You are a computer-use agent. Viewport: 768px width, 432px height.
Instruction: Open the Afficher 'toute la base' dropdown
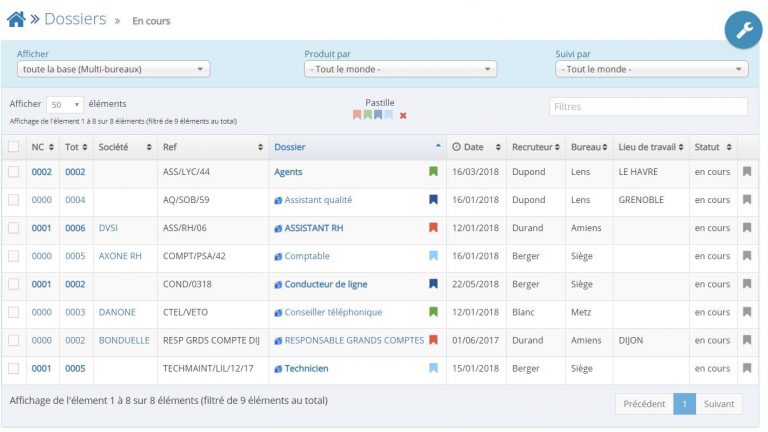pos(113,69)
